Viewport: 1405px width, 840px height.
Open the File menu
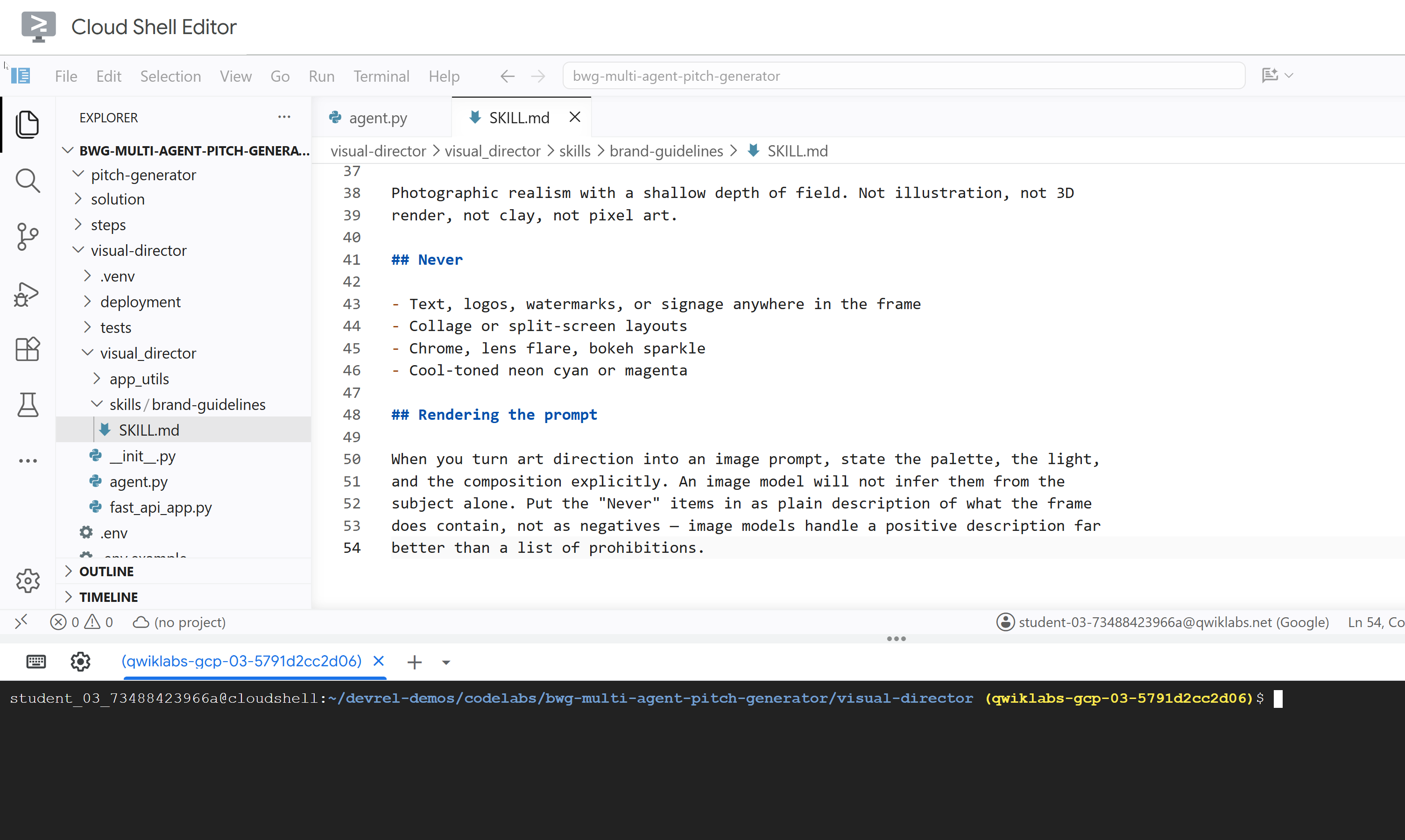pyautogui.click(x=66, y=76)
